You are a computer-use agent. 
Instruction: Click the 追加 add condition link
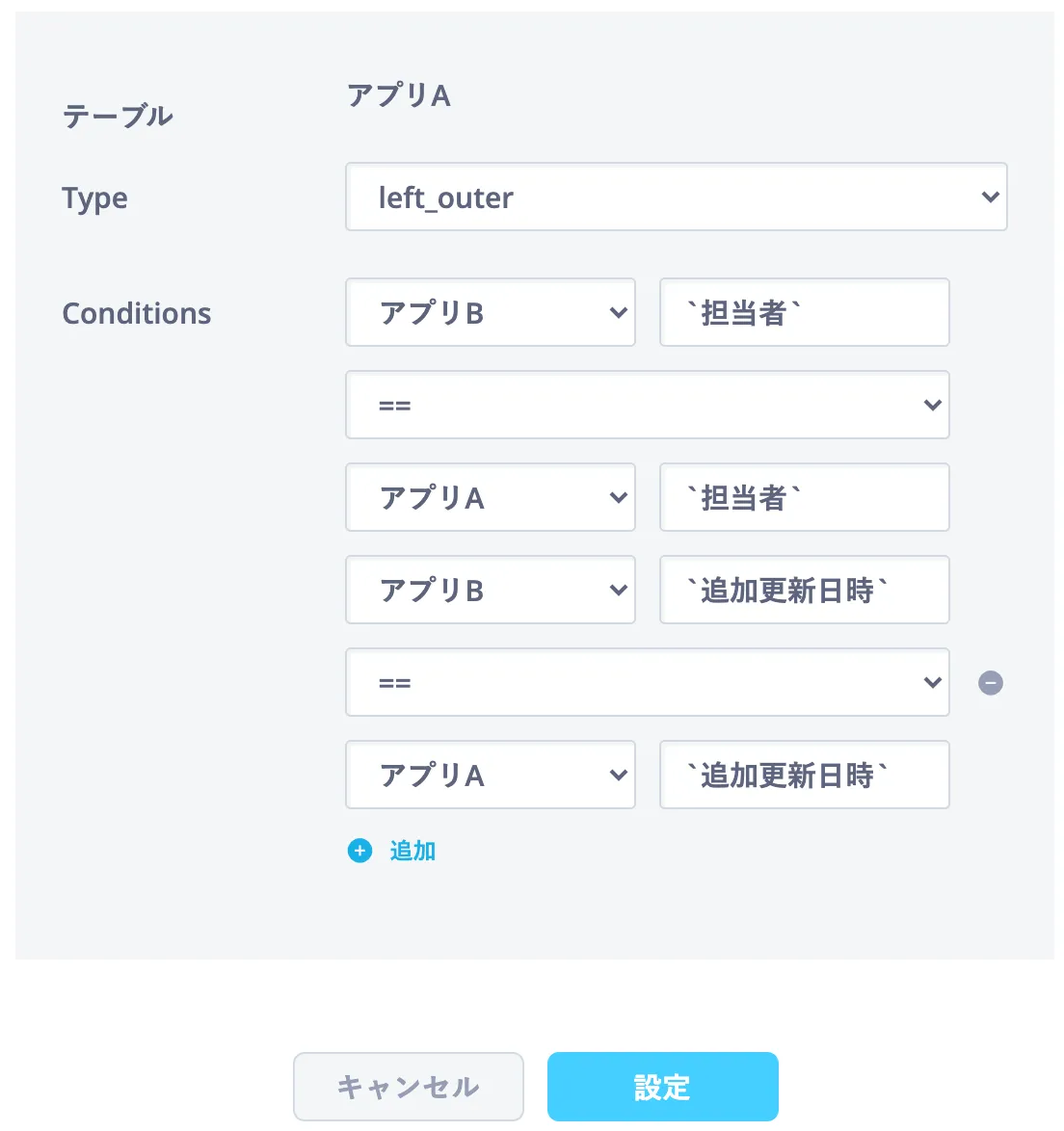tap(412, 851)
